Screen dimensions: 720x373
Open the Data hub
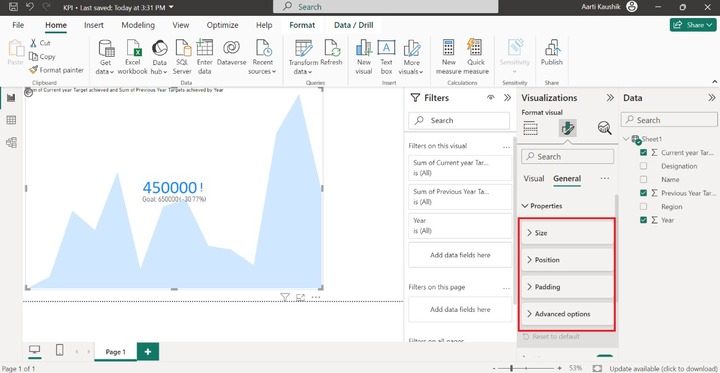159,57
